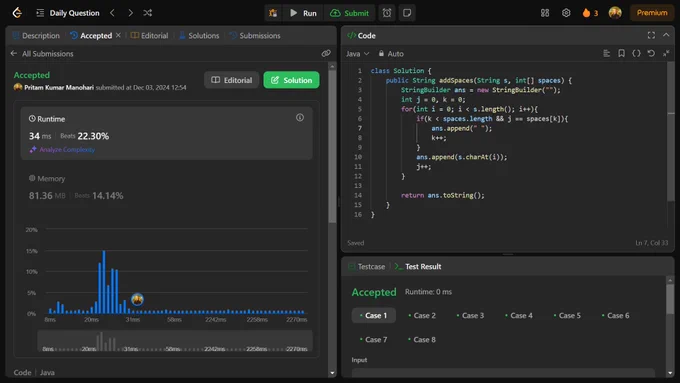Open the Java language dropdown
This screenshot has height=383, width=680.
(x=357, y=54)
